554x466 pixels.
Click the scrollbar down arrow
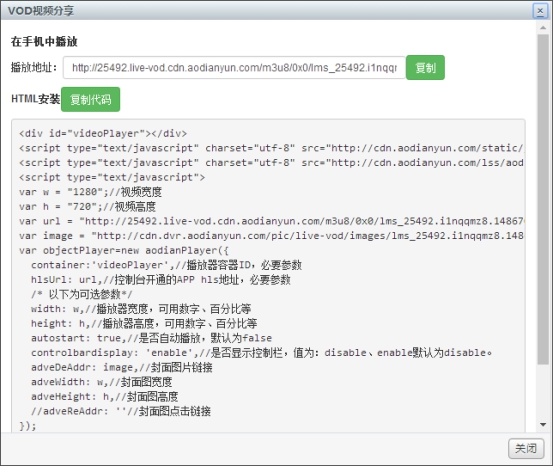(543, 424)
